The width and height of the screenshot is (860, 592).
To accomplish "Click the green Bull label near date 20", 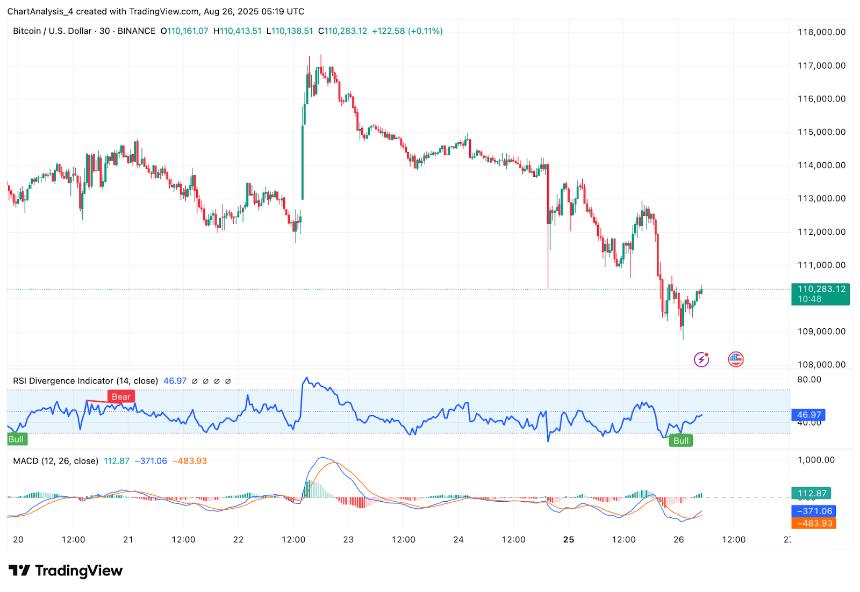I will coord(16,439).
